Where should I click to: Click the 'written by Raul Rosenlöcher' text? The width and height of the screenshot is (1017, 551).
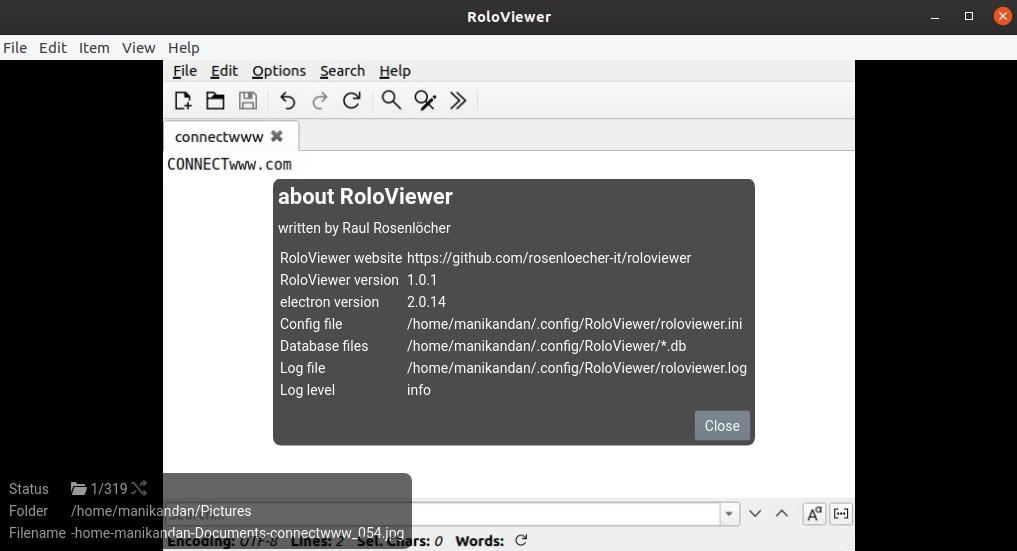(364, 228)
